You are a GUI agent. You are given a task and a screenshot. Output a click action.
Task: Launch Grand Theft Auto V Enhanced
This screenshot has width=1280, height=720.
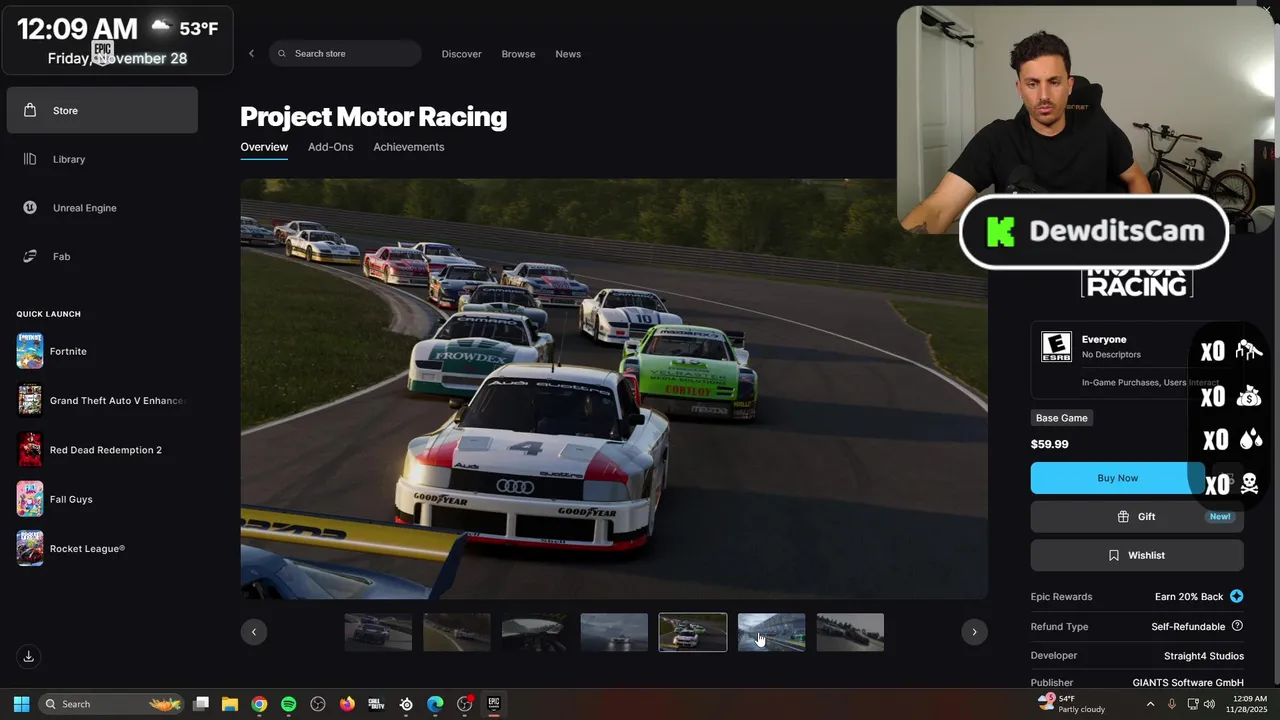click(102, 400)
